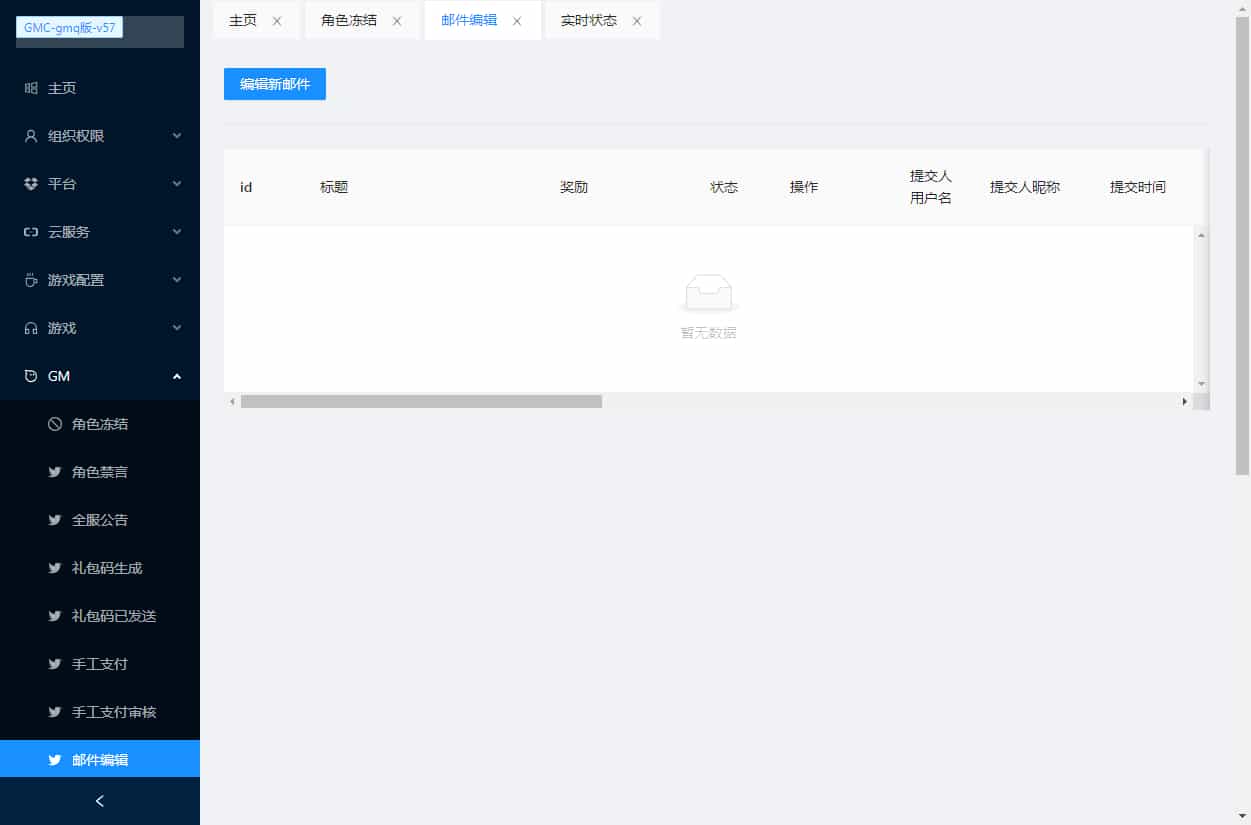Close the 角色冻结 tab
Screen dimensions: 1251x825
pos(397,21)
